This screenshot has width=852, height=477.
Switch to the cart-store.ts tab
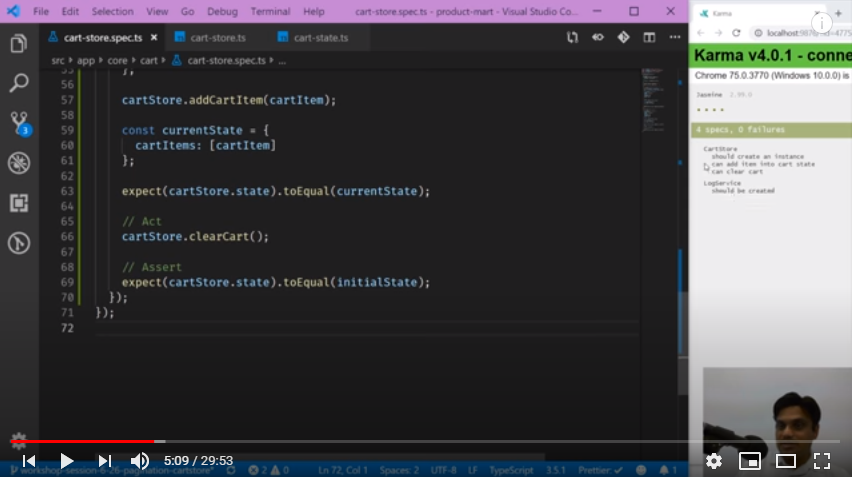pyautogui.click(x=217, y=37)
